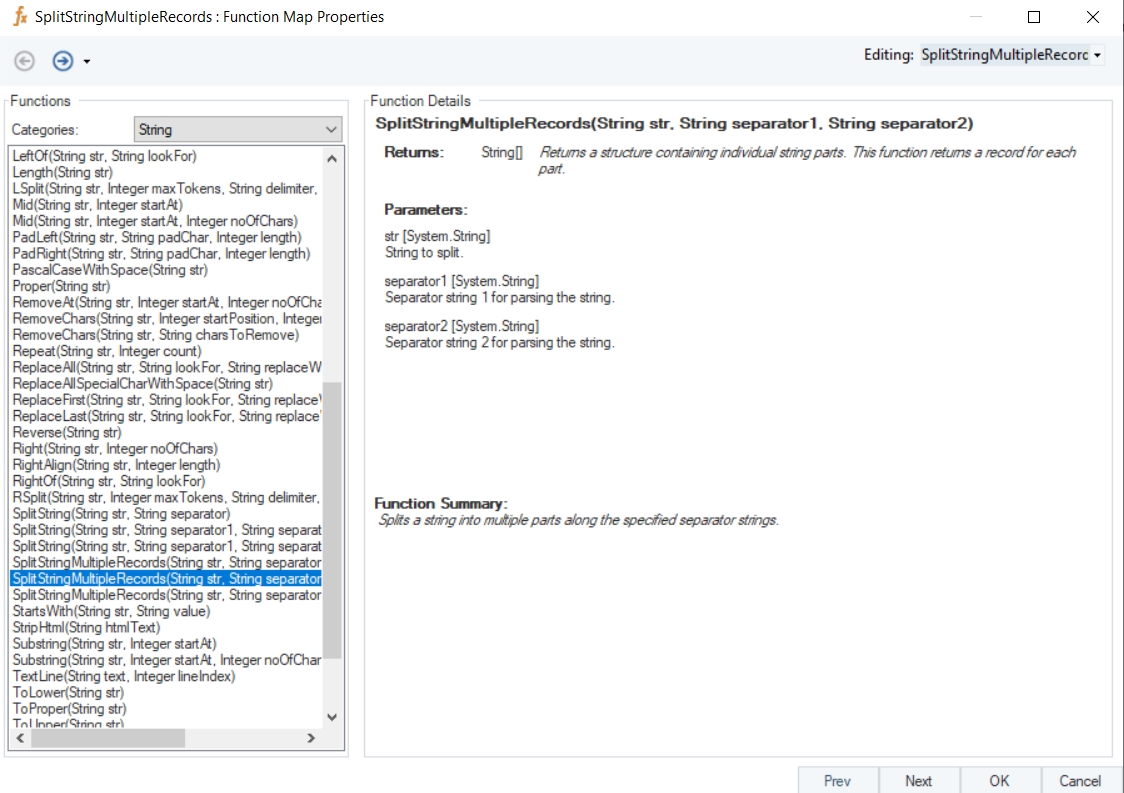The image size is (1124, 793).
Task: Confirm with the OK button
Action: coord(999,780)
